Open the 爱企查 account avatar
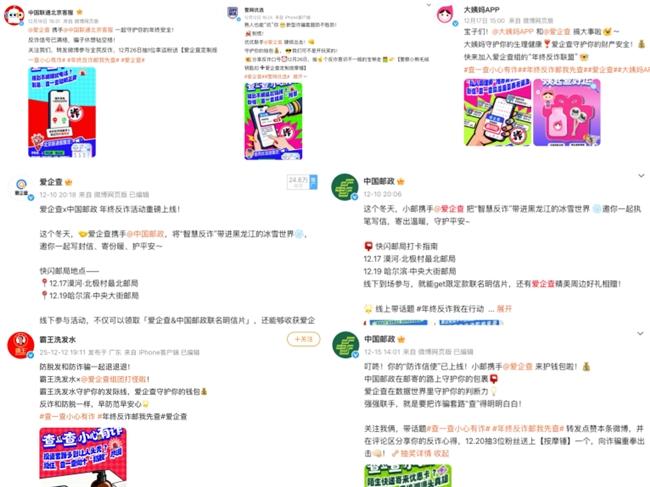The height and width of the screenshot is (487, 650). pos(22,188)
